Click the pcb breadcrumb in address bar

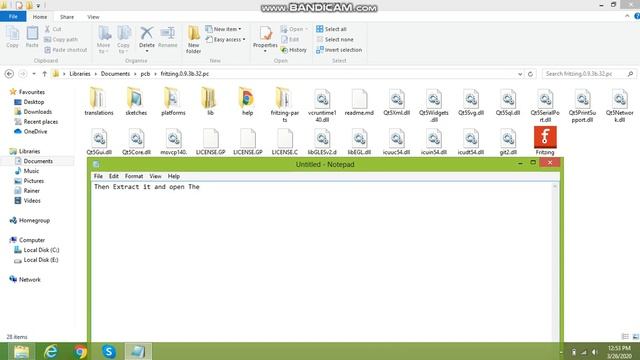click(145, 74)
